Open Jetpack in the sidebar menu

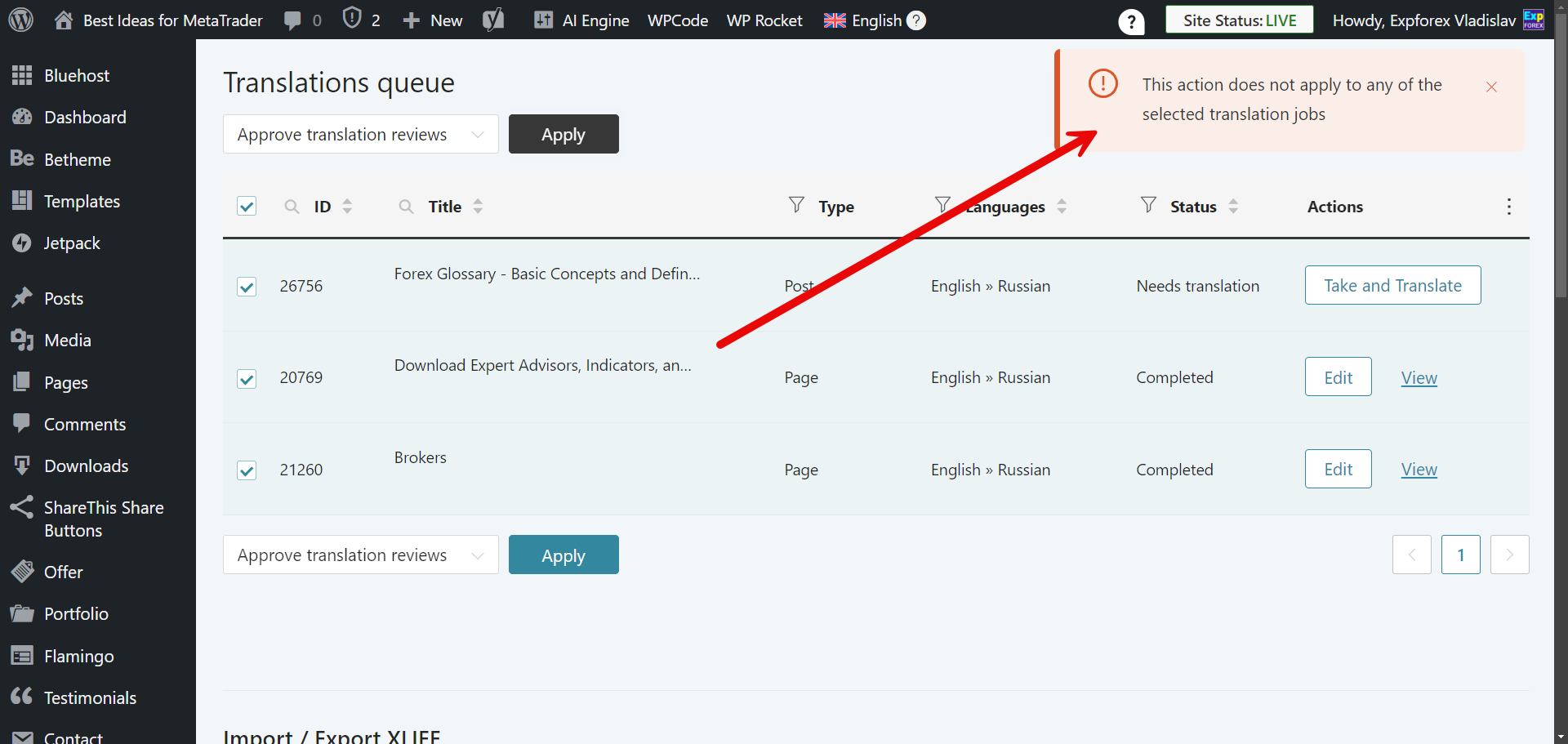(72, 243)
